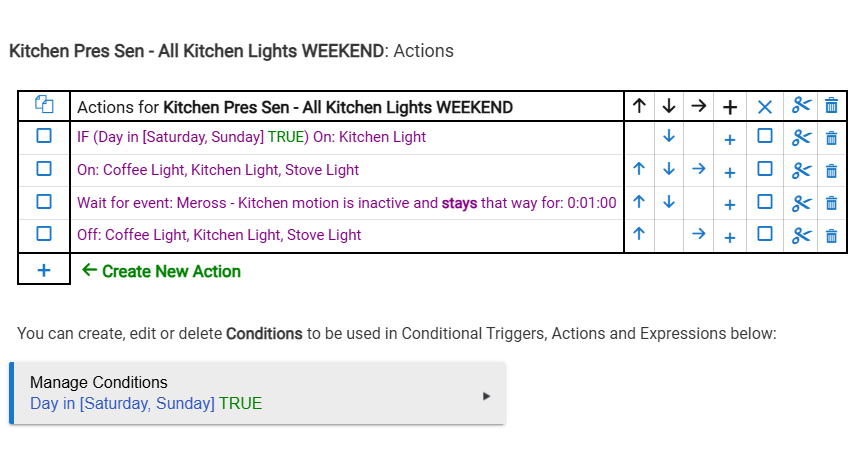Tick the right-side checkbox on the Off: Coffee Light row
This screenshot has height=451, width=856.
pos(765,235)
